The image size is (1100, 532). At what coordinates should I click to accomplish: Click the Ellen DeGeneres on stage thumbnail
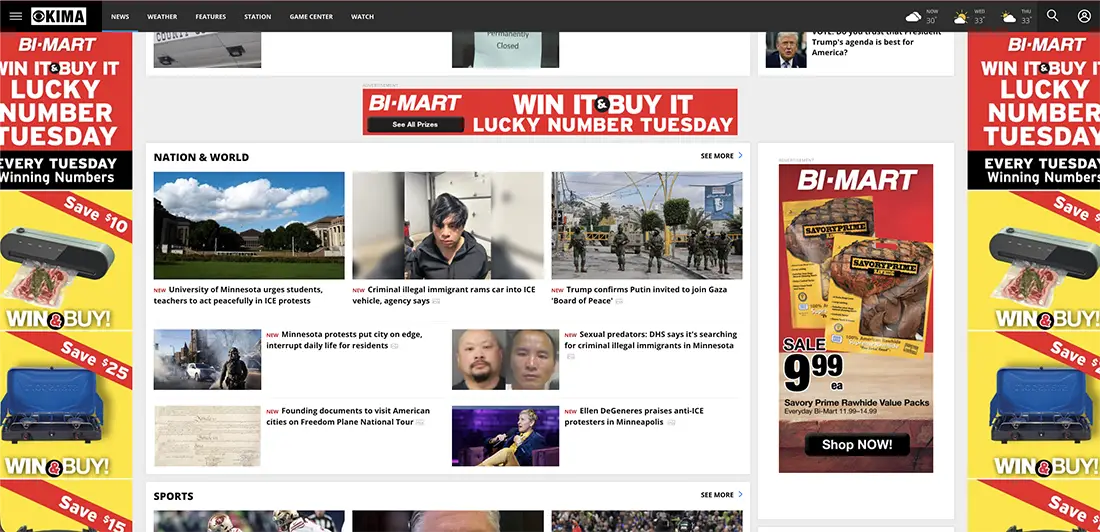(x=505, y=436)
